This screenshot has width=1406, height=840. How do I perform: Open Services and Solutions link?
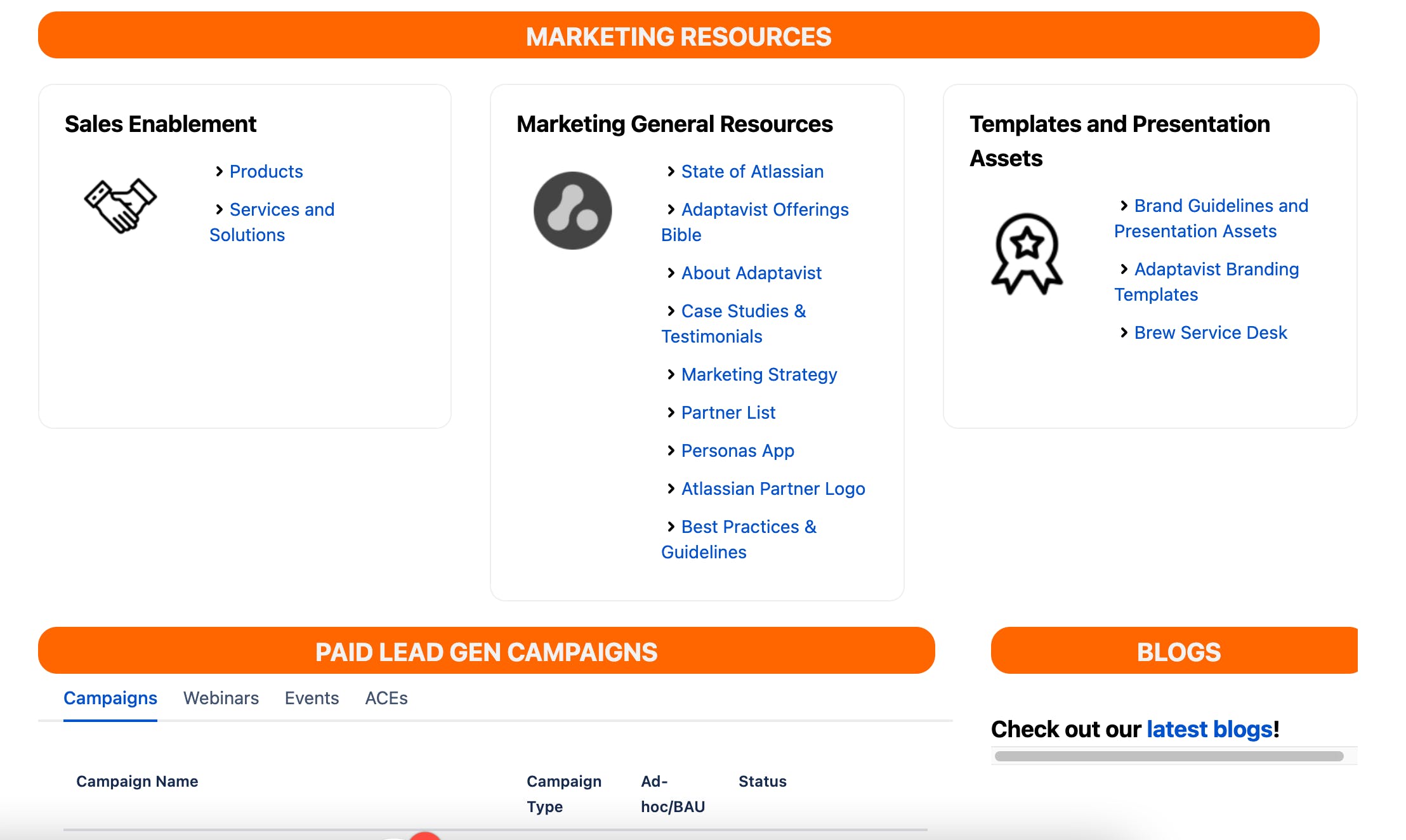pos(281,209)
